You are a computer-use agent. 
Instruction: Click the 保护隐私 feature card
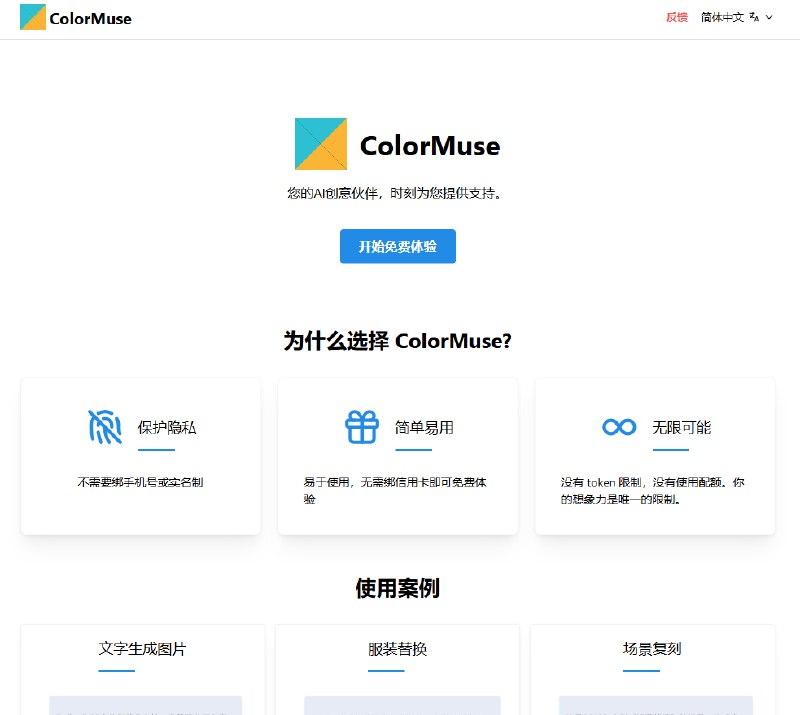(x=140, y=455)
